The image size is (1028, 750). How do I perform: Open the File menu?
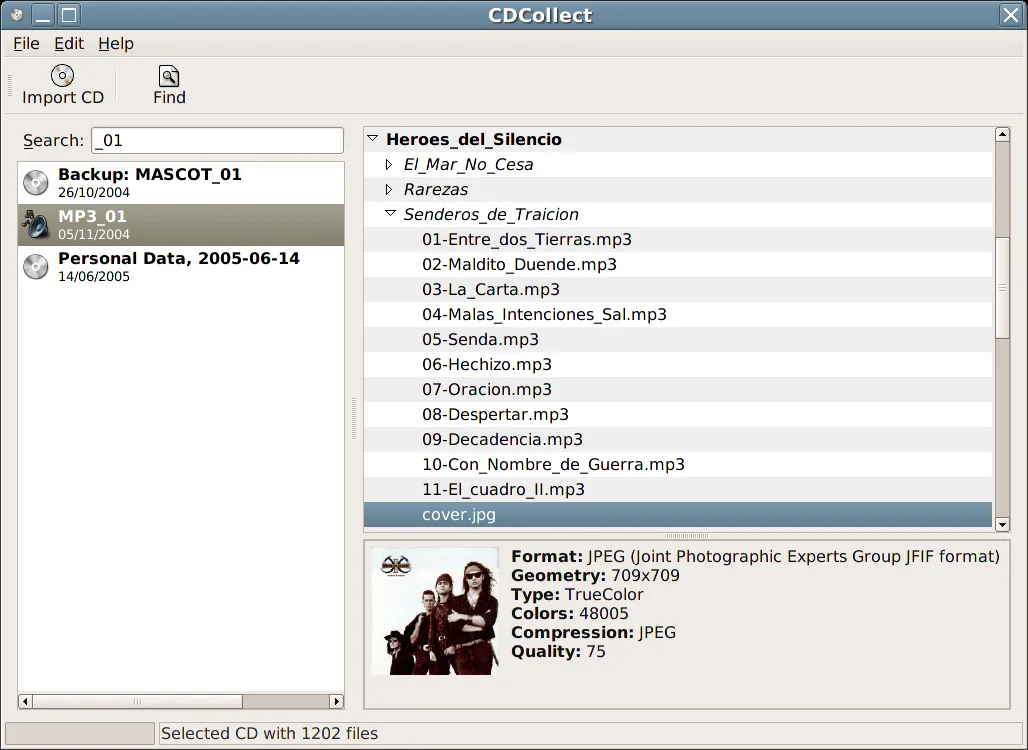coord(25,43)
